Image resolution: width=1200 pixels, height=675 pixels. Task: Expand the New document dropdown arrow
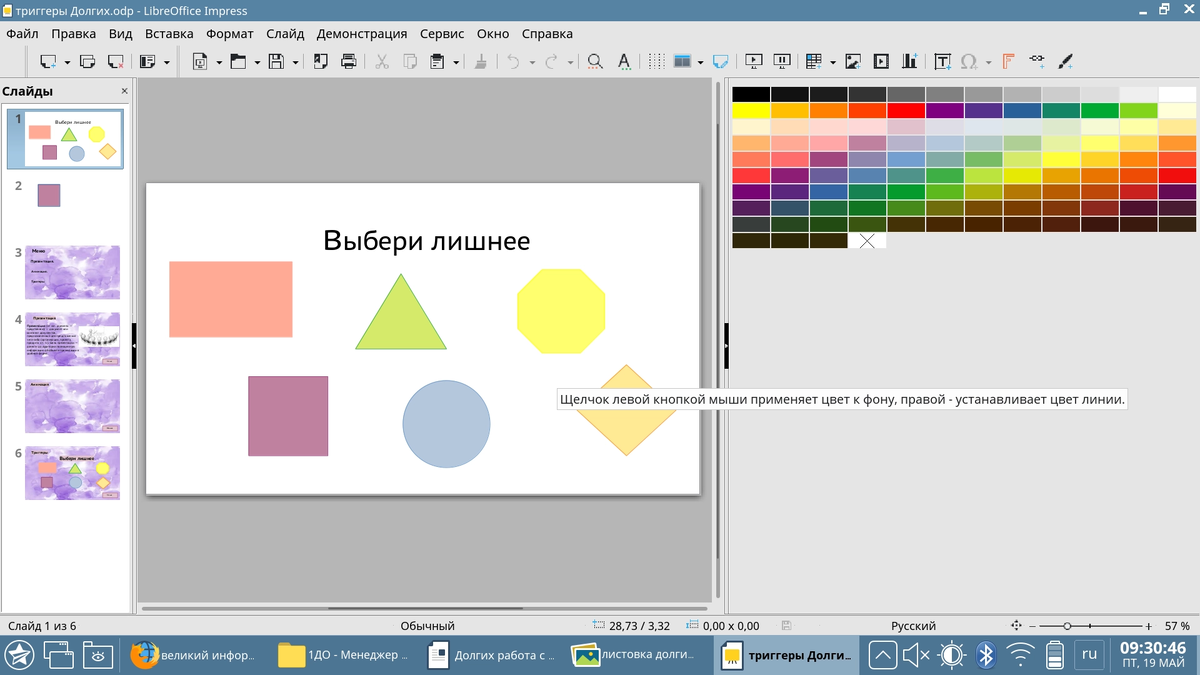[218, 62]
